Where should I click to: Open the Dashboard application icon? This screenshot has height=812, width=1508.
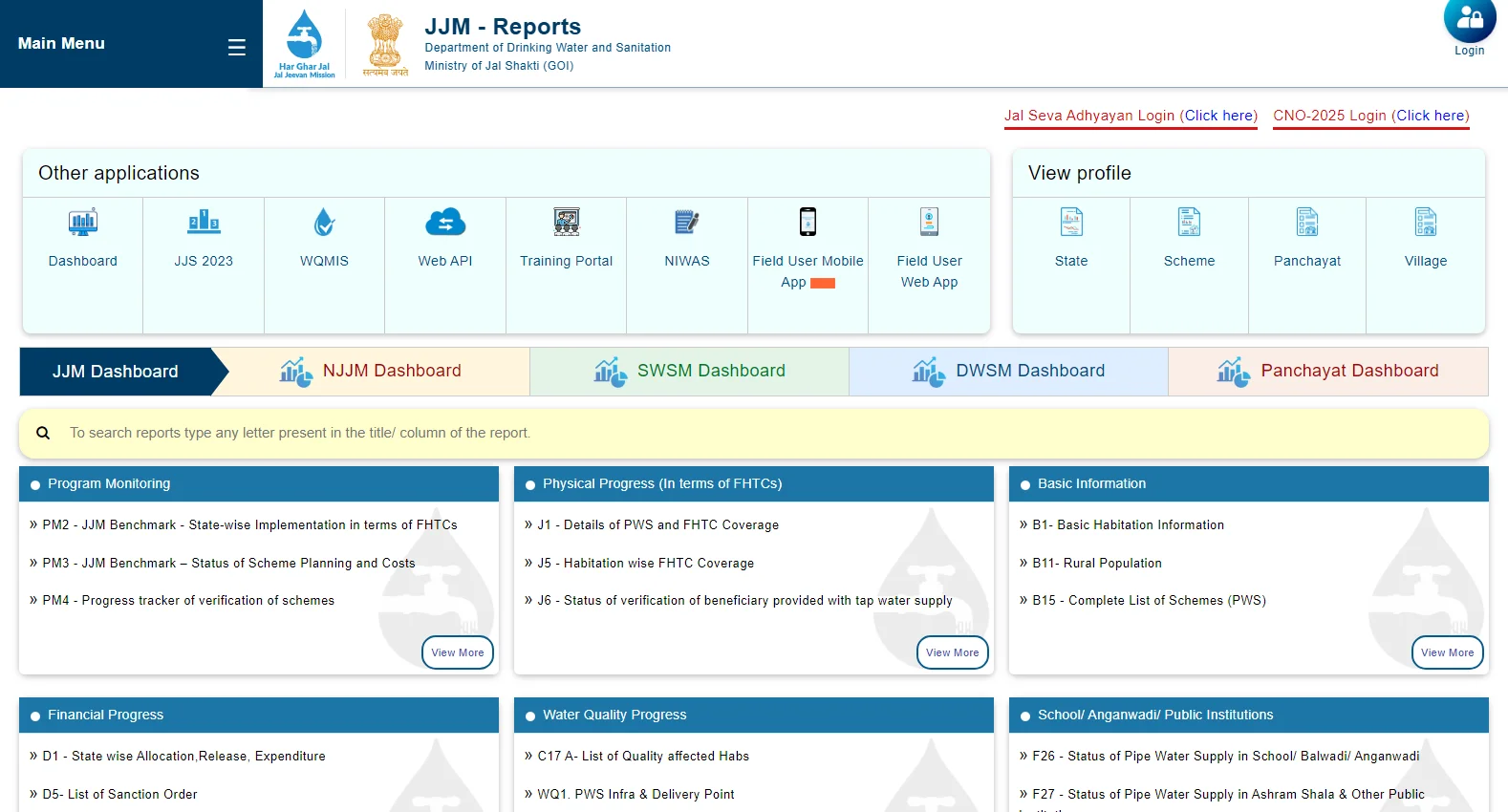pos(83,222)
